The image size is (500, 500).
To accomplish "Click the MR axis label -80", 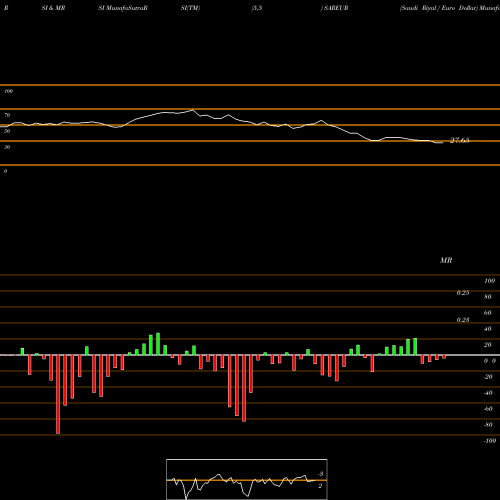I will [488, 425].
